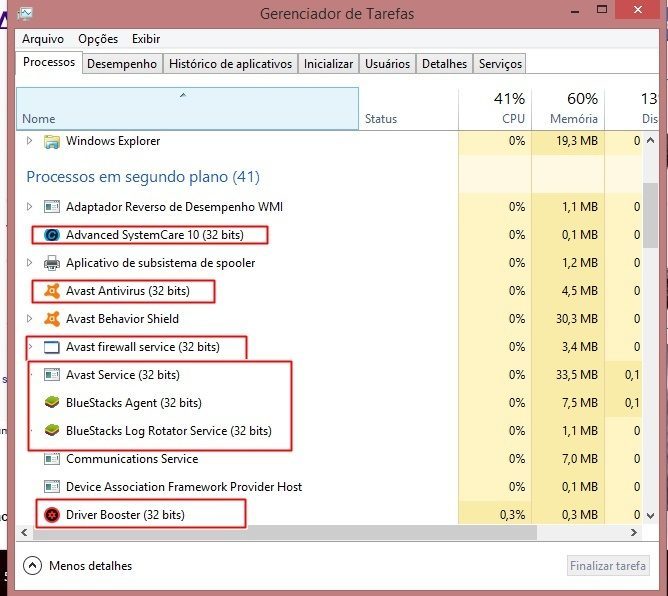Click the Adaptador Reverso de Desempenho WMI icon

[x=52, y=207]
